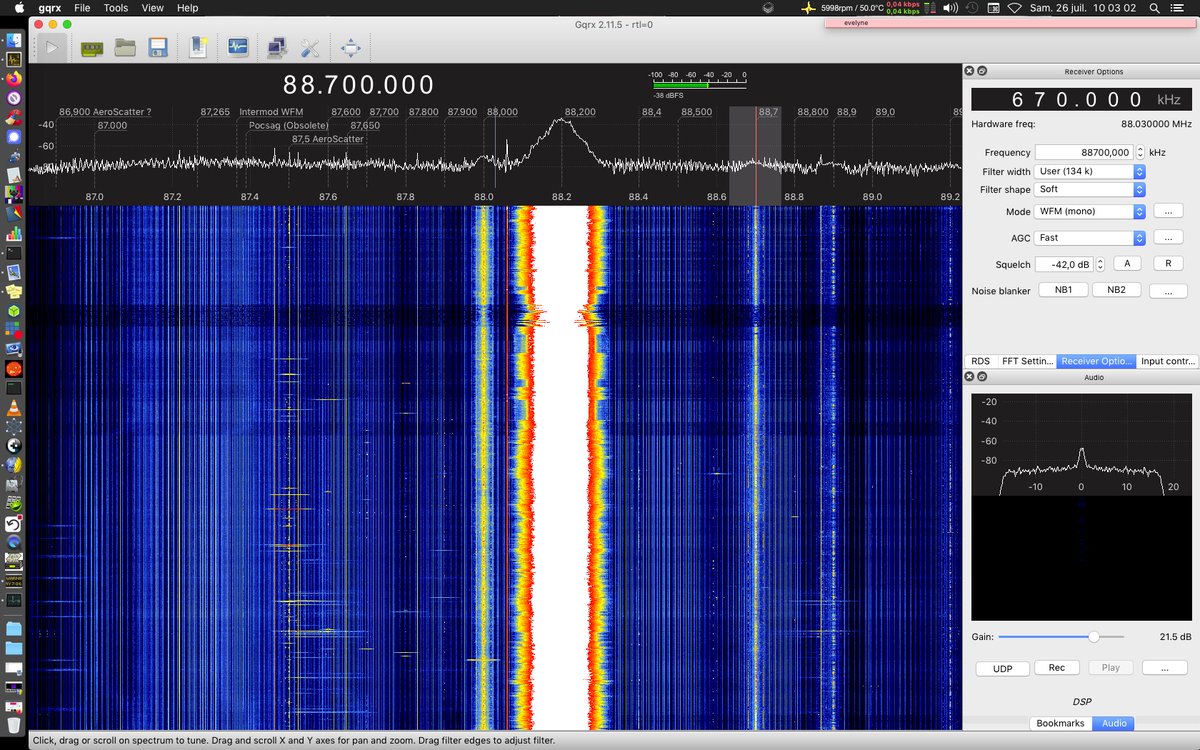Click the 86,900 AeroScatter ? bookmark label
This screenshot has width=1200, height=750.
pyautogui.click(x=105, y=112)
